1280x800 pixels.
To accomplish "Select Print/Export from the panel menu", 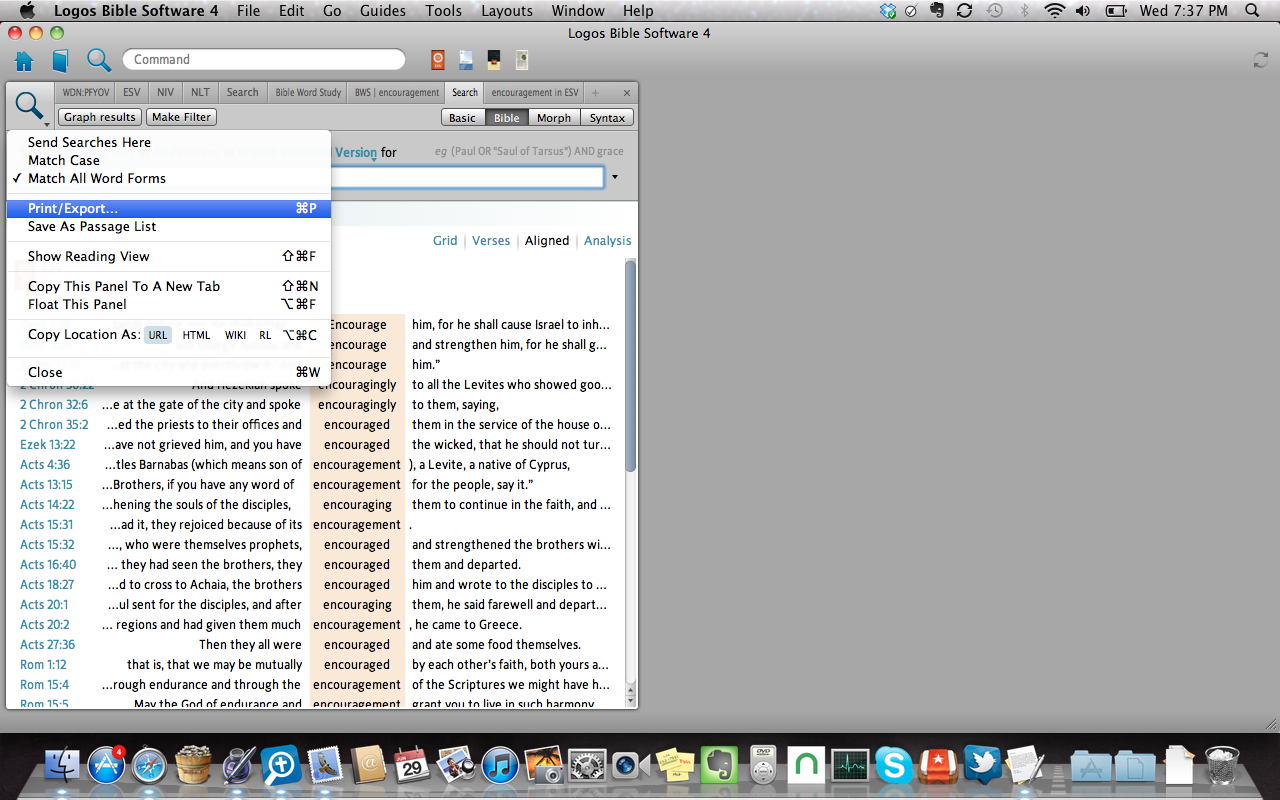I will click(x=169, y=208).
